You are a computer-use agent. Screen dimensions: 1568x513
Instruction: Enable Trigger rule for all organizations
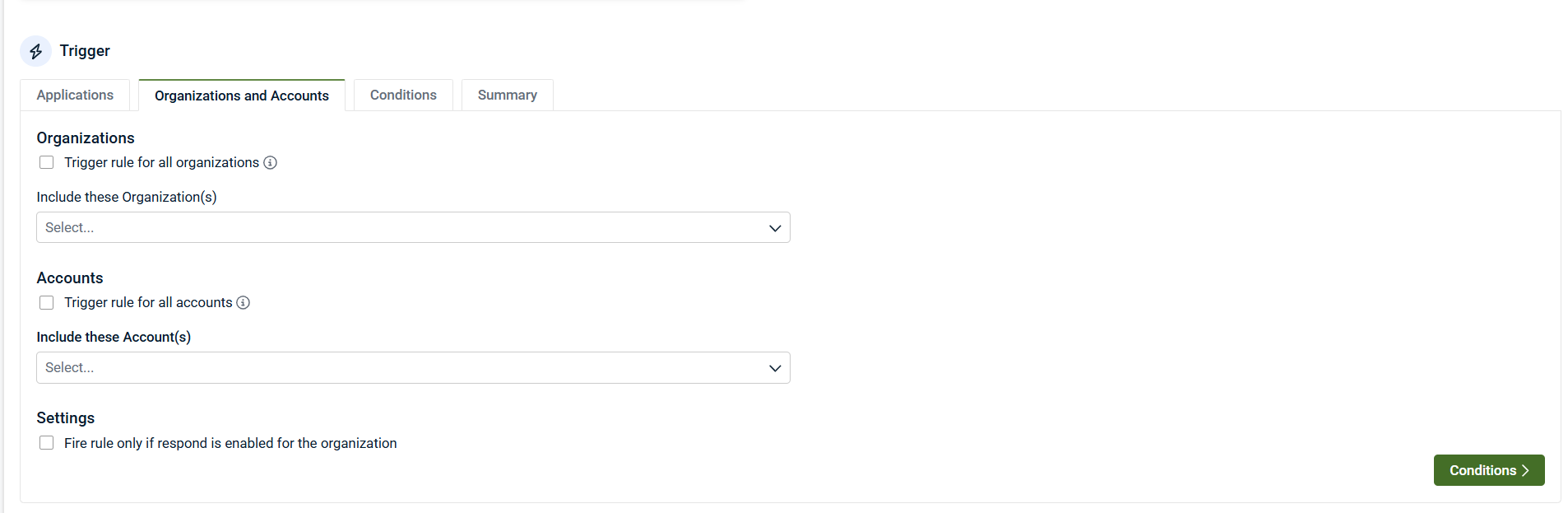47,162
